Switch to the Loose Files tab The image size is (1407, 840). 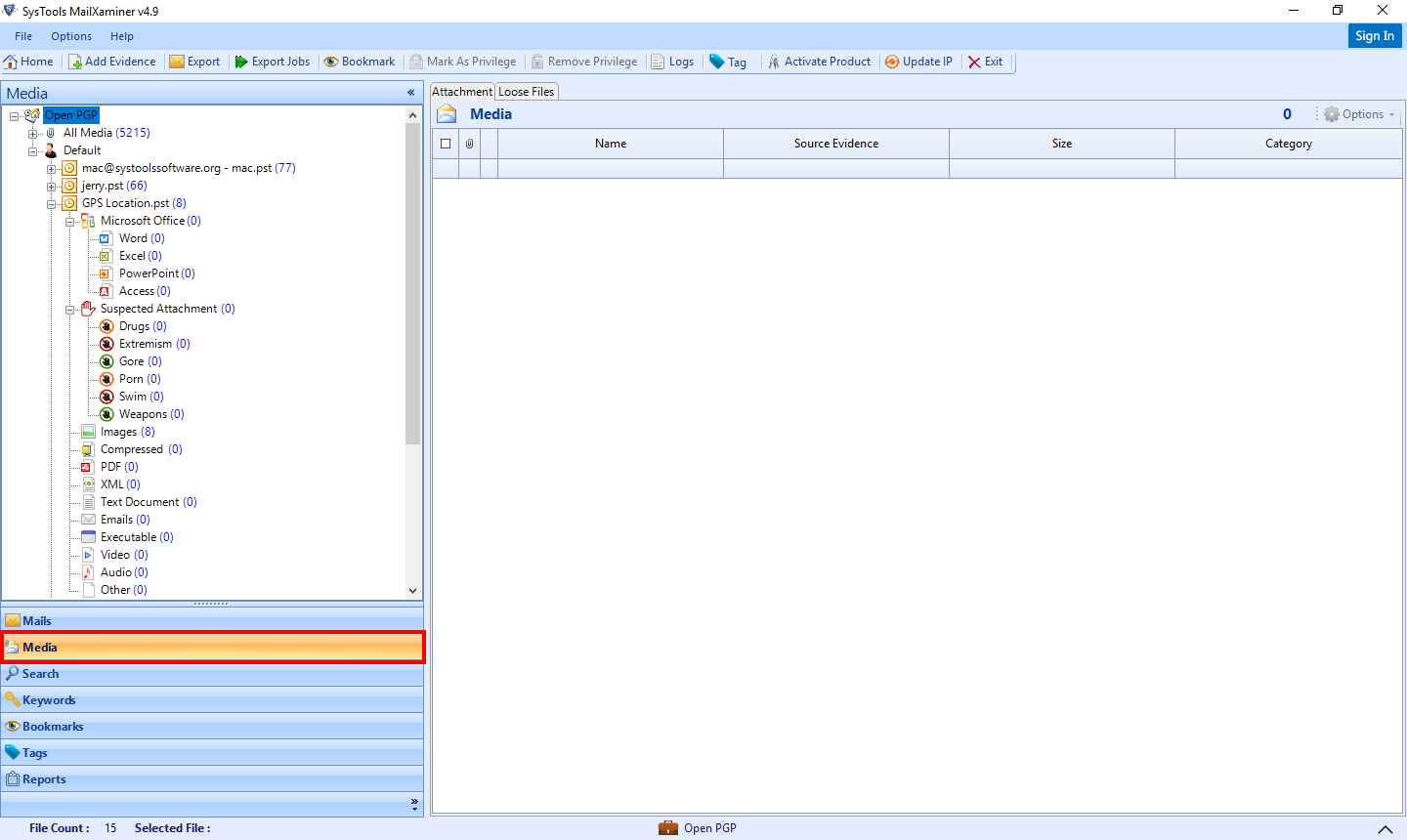527,91
